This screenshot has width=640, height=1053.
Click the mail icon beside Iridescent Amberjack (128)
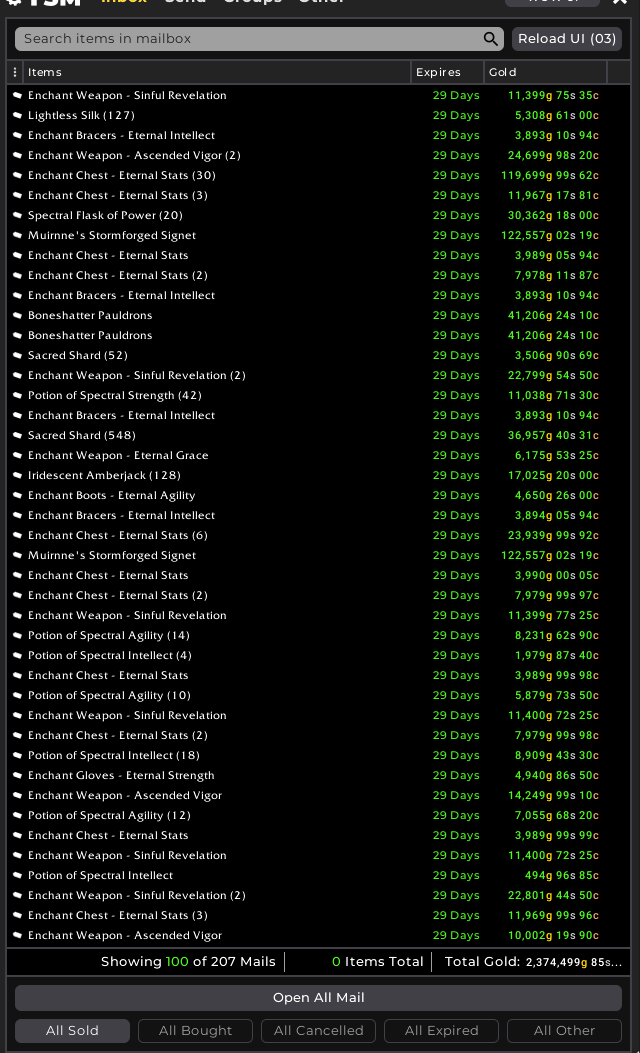pos(17,475)
